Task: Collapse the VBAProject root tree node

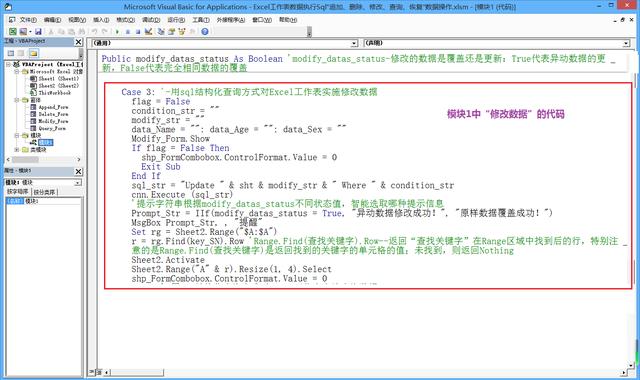Action: tap(8, 64)
